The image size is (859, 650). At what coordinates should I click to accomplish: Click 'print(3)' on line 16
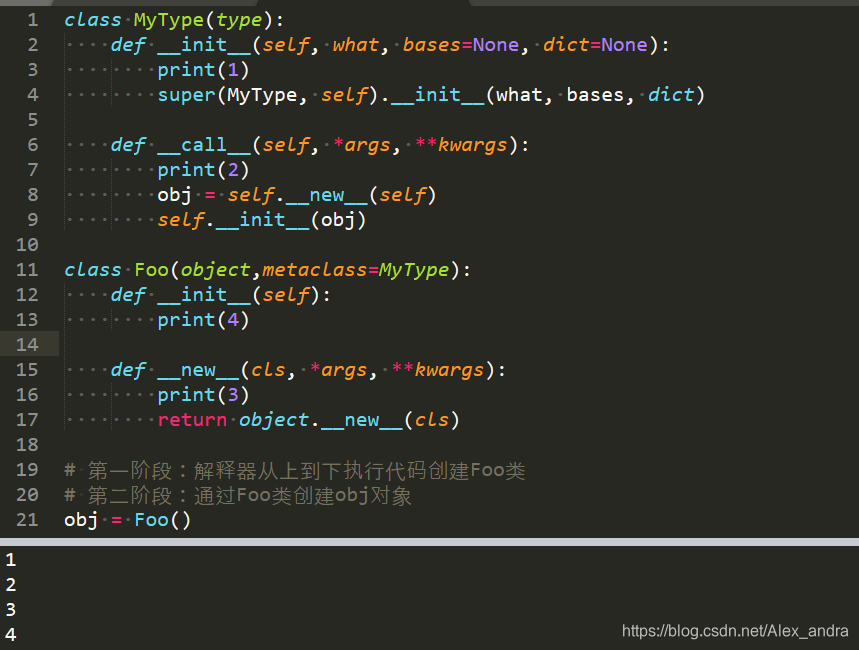click(x=203, y=395)
